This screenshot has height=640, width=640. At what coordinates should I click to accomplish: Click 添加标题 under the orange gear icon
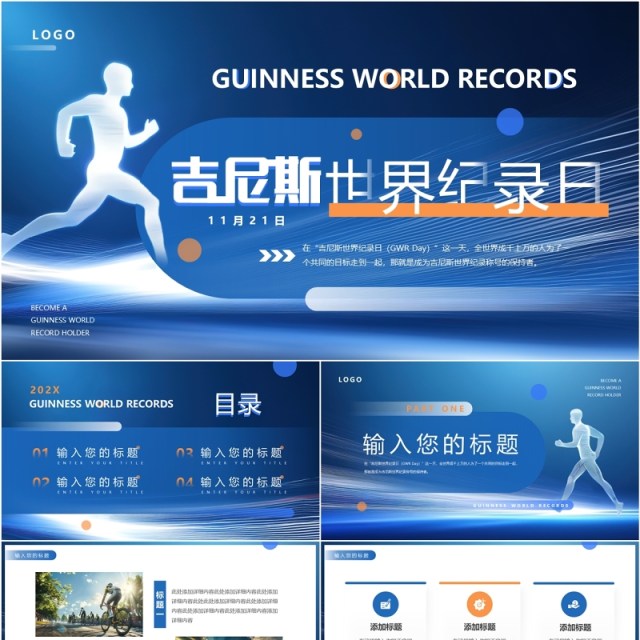click(479, 627)
